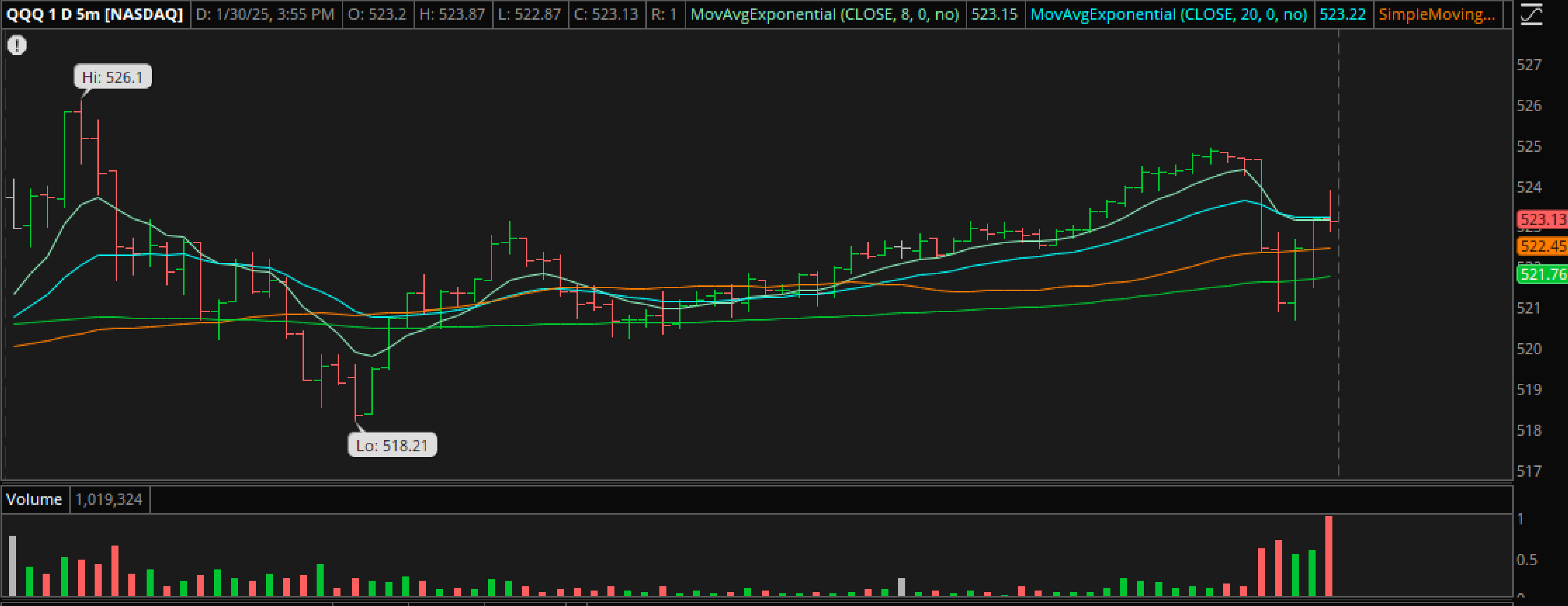Click the gray first volume bar
This screenshot has height=606, width=1568.
point(12,565)
